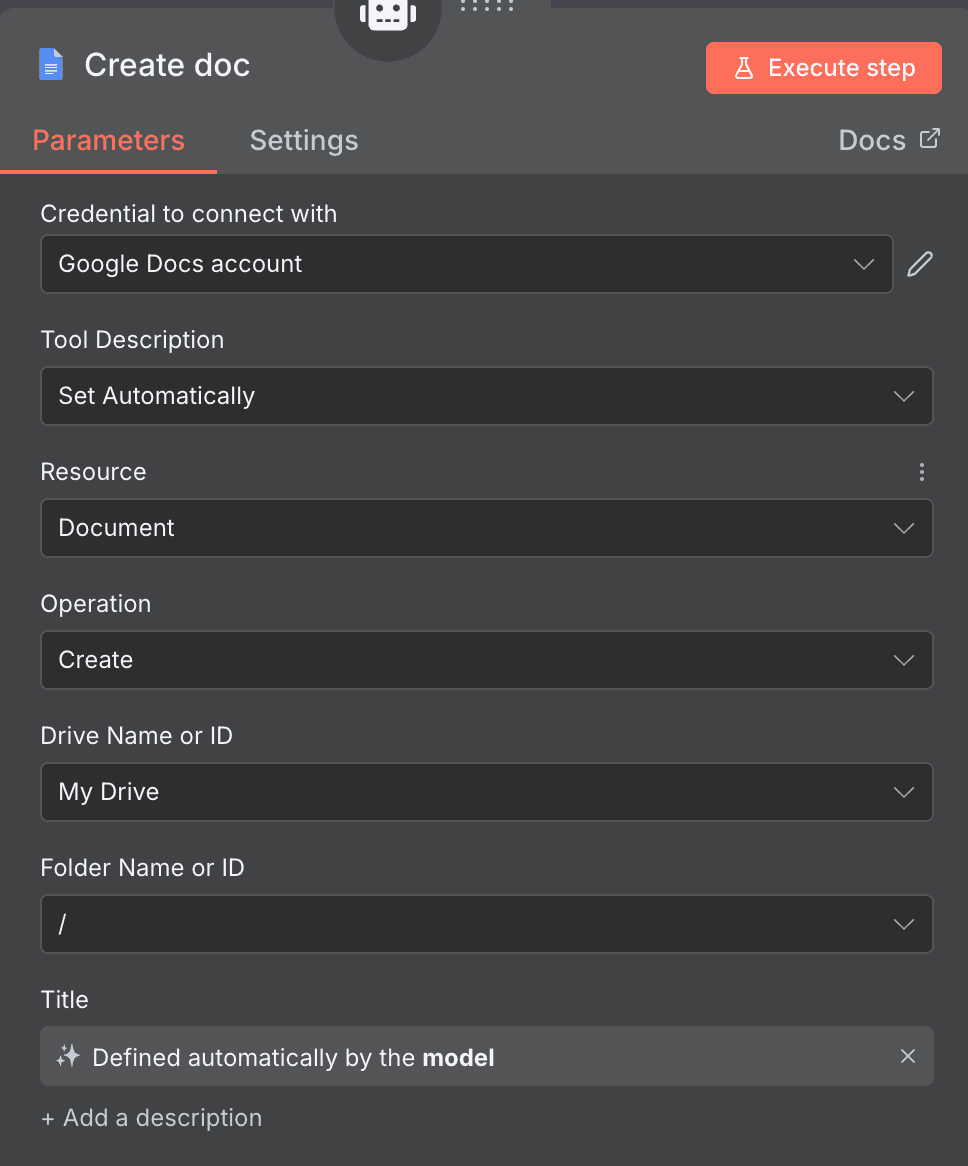Clear the model-defined Title with X
The height and width of the screenshot is (1166, 968).
[x=908, y=1056]
